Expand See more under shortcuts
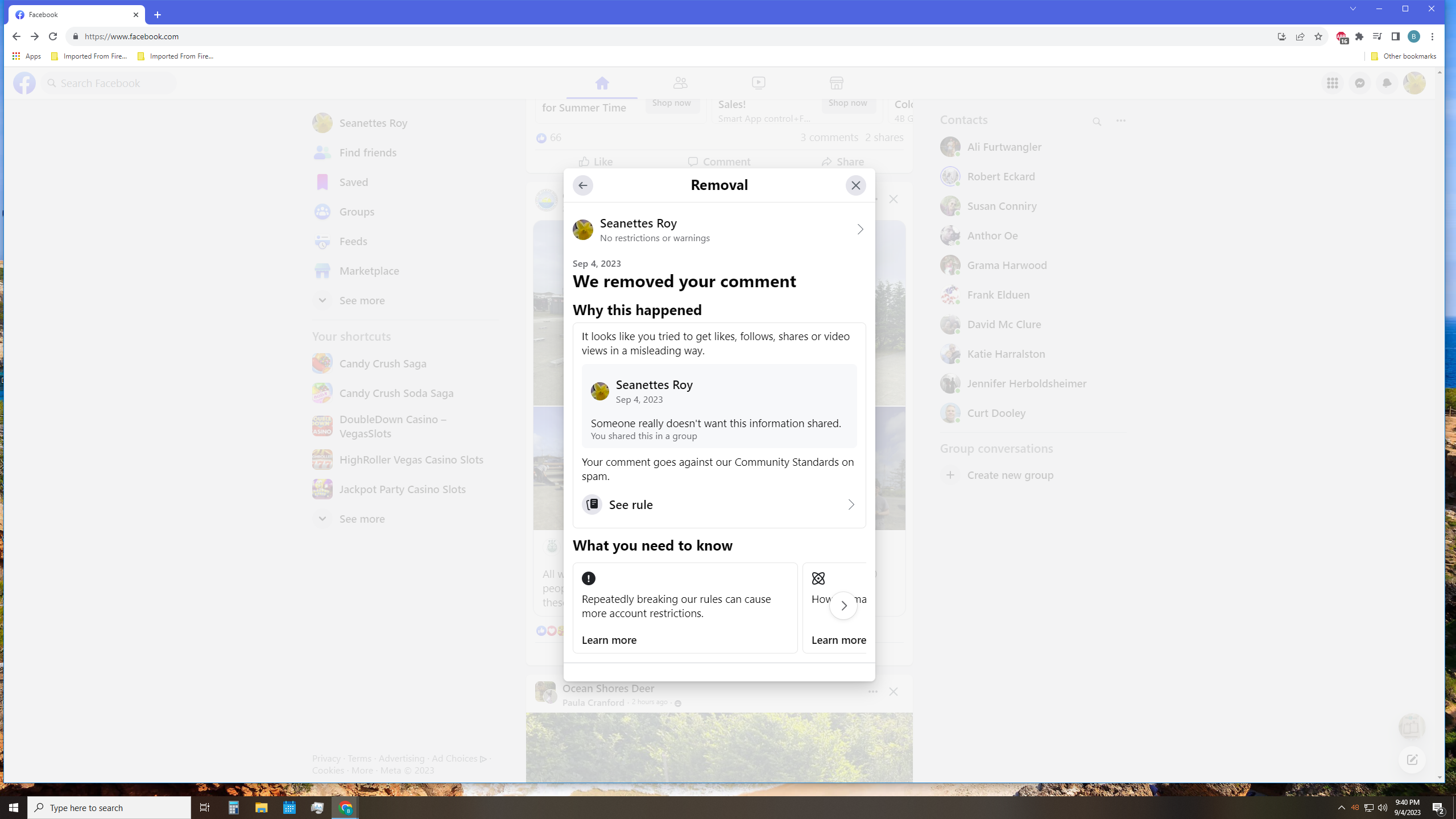1456x819 pixels. [x=405, y=519]
